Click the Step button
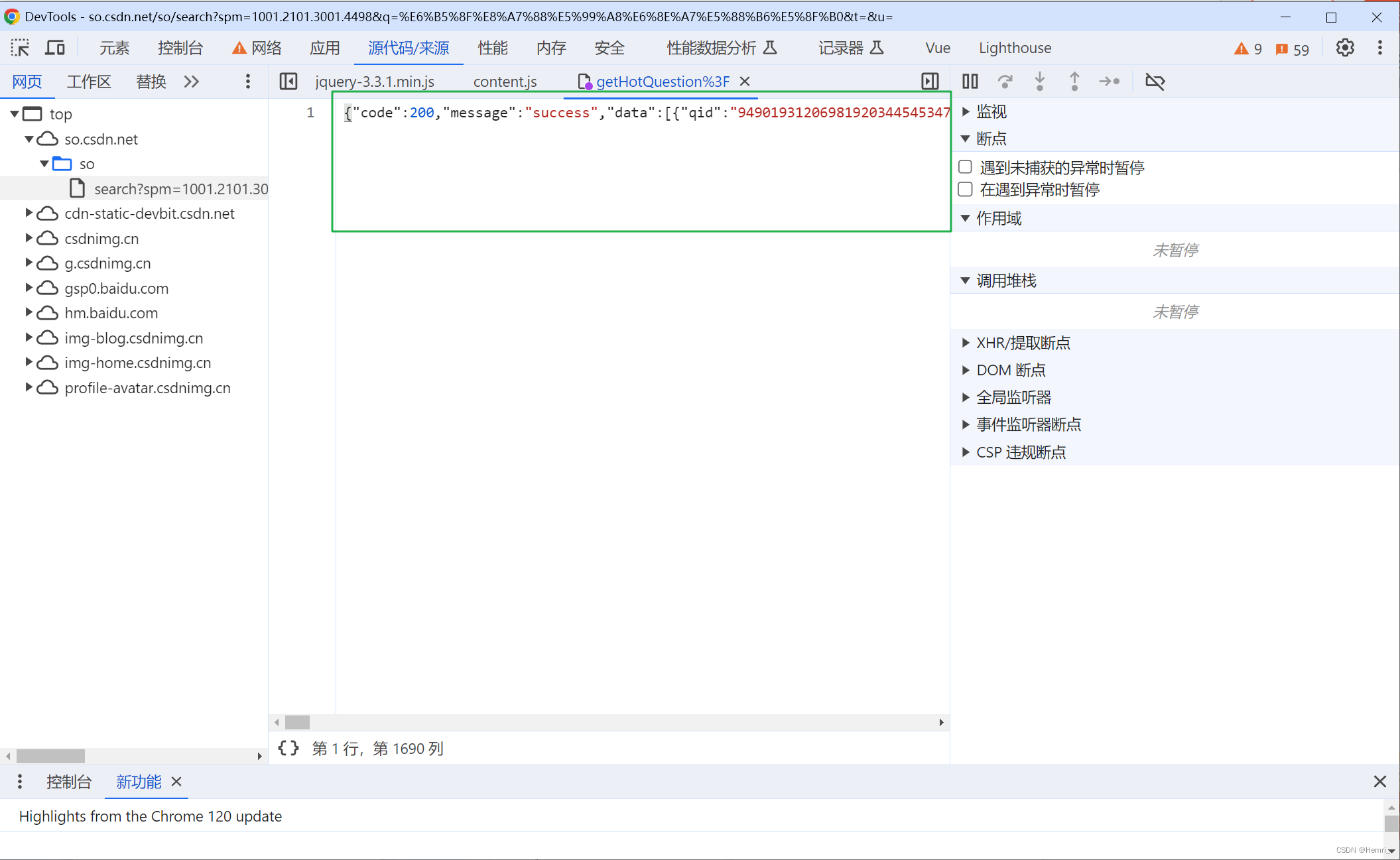Image resolution: width=1400 pixels, height=860 pixels. (1110, 82)
